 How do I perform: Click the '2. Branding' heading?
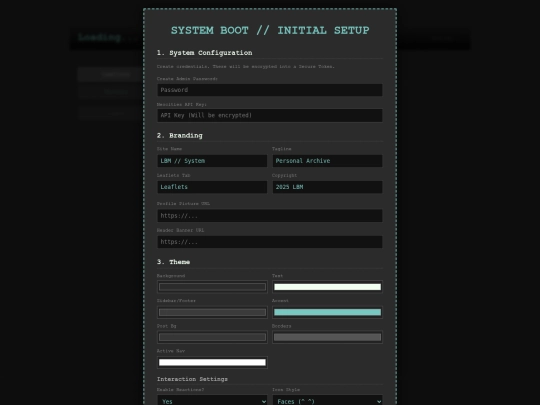(x=179, y=135)
